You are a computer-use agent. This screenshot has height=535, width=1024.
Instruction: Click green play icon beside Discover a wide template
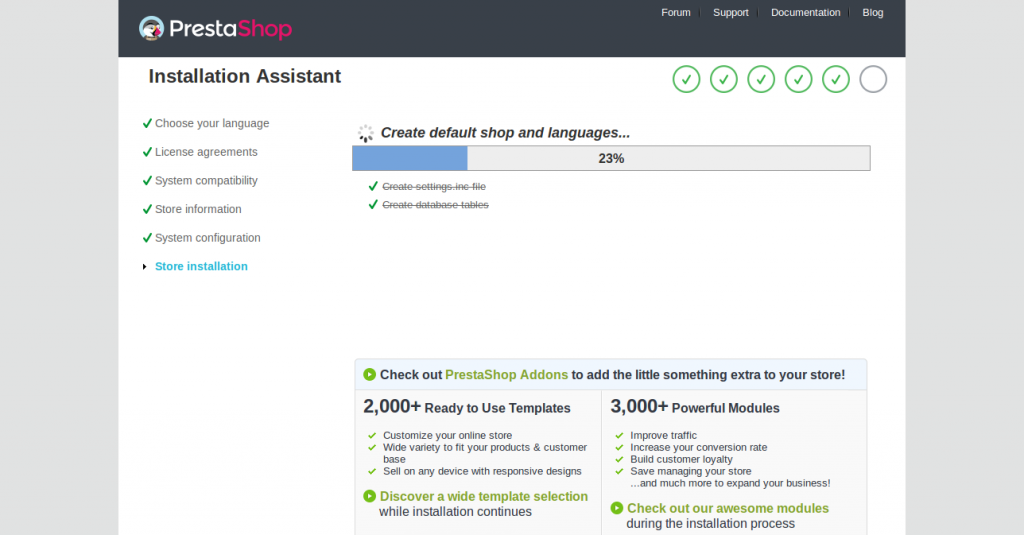370,496
